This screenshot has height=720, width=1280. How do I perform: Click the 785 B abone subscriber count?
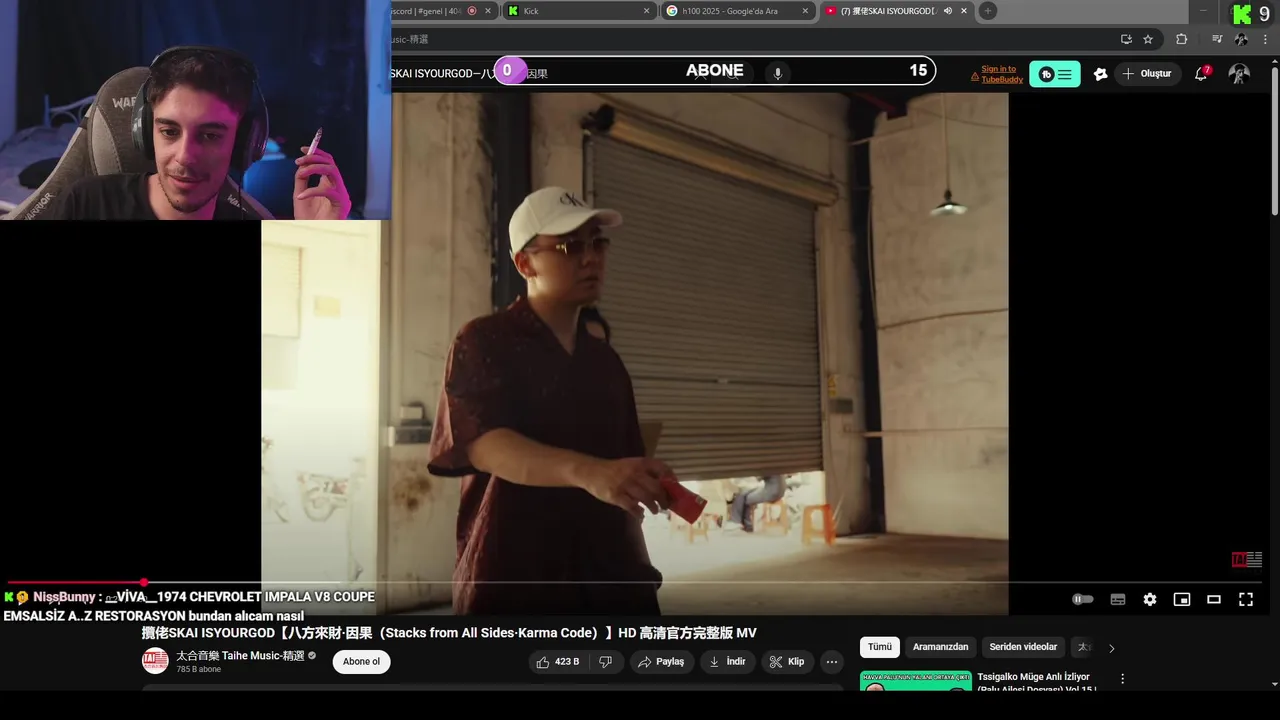(x=198, y=669)
